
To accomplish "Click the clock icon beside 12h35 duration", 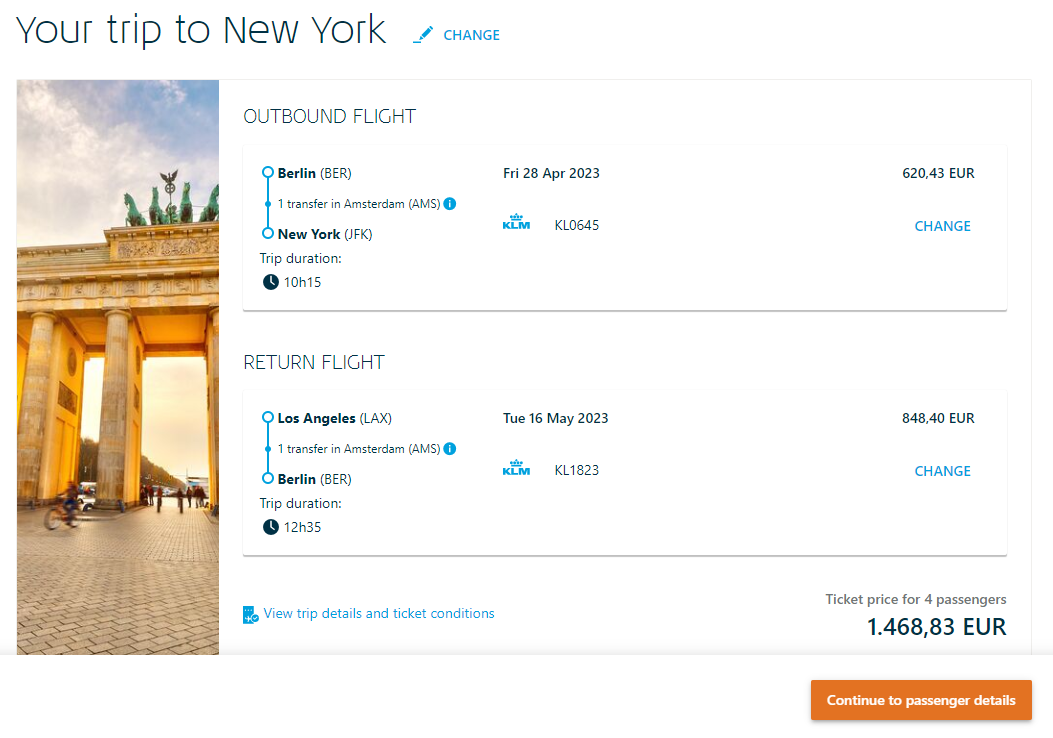I will tap(270, 527).
